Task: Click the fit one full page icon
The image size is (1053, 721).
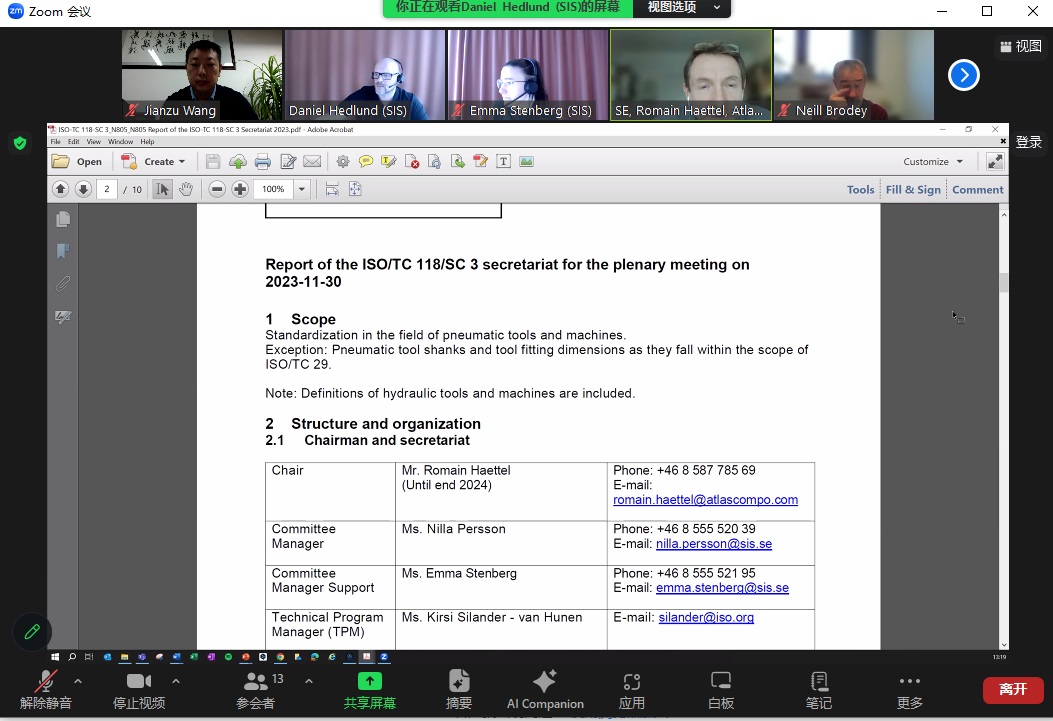Action: (355, 189)
